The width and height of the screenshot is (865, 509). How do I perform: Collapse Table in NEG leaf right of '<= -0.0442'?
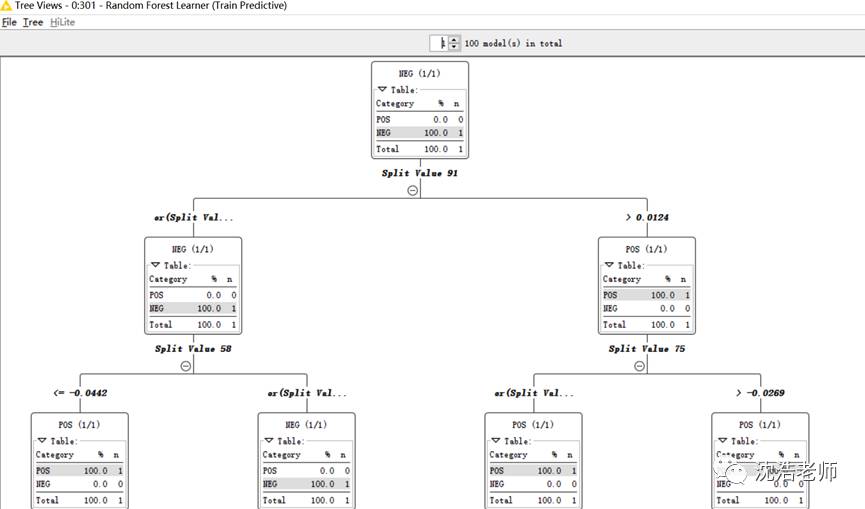pos(269,441)
